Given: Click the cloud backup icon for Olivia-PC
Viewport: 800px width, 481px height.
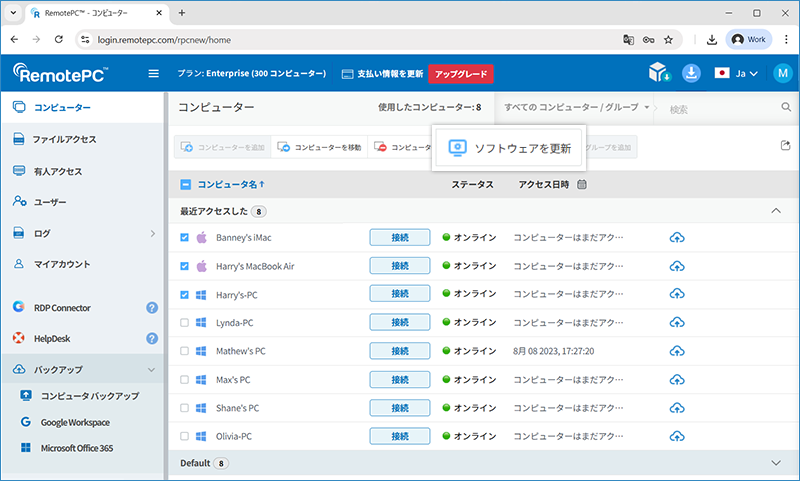Looking at the screenshot, I should (x=677, y=436).
